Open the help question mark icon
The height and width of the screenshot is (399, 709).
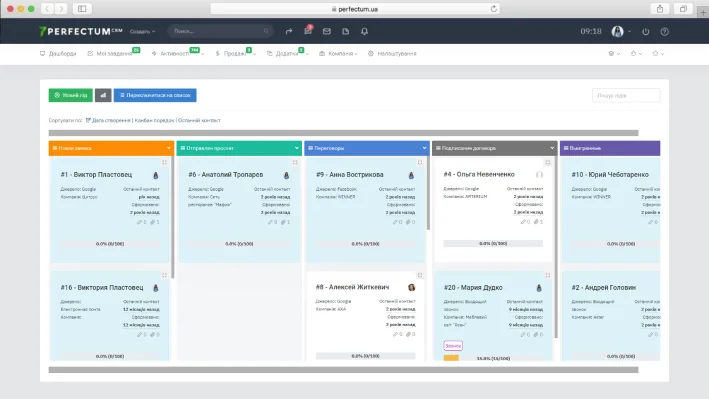click(664, 32)
